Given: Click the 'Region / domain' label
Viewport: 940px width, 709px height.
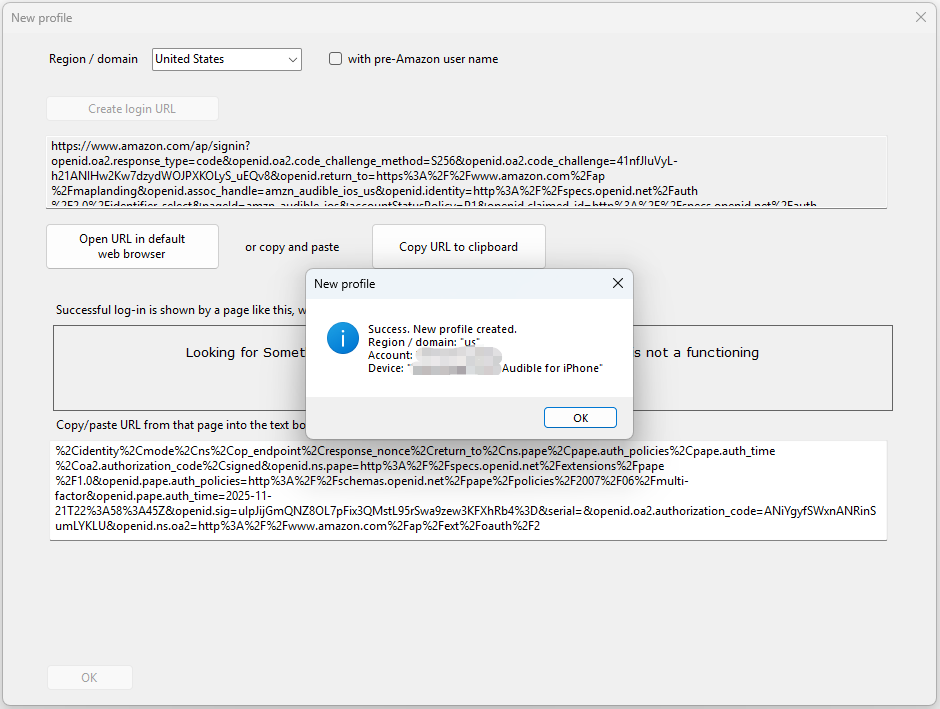Looking at the screenshot, I should [93, 59].
